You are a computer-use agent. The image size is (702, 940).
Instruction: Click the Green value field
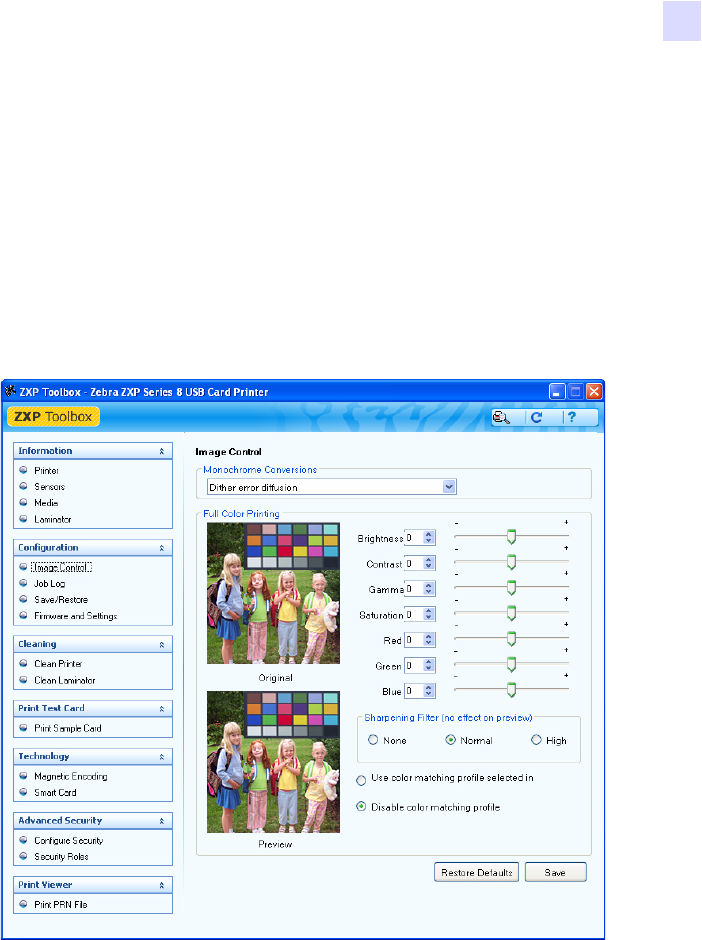pos(414,665)
